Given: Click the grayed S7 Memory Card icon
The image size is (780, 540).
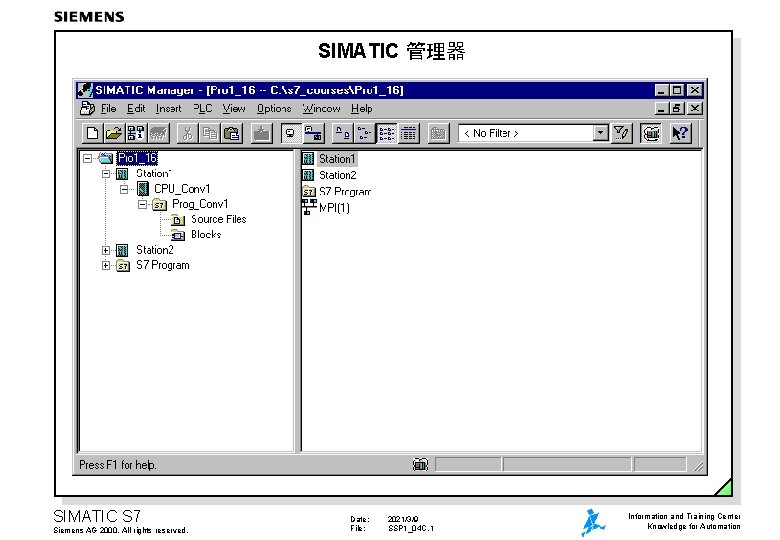Looking at the screenshot, I should 159,133.
